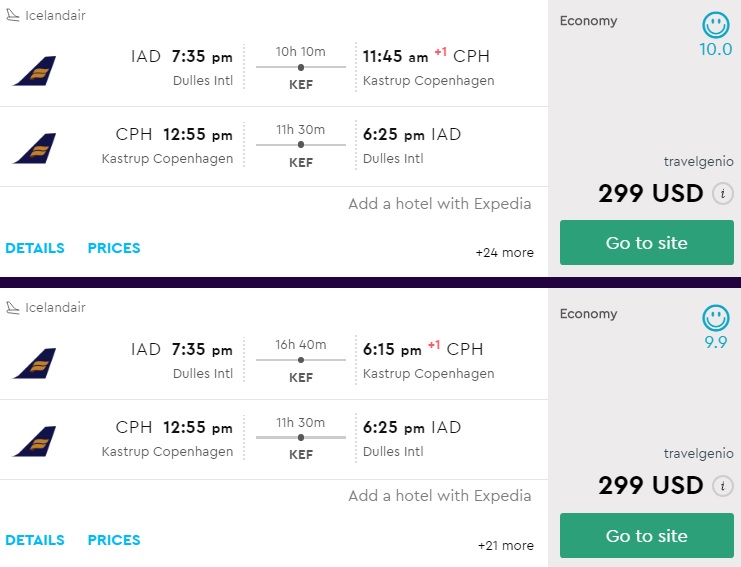Viewport: 741px width, 567px height.
Task: Click Icelandair logo on second result's return flight
Action: 34,440
